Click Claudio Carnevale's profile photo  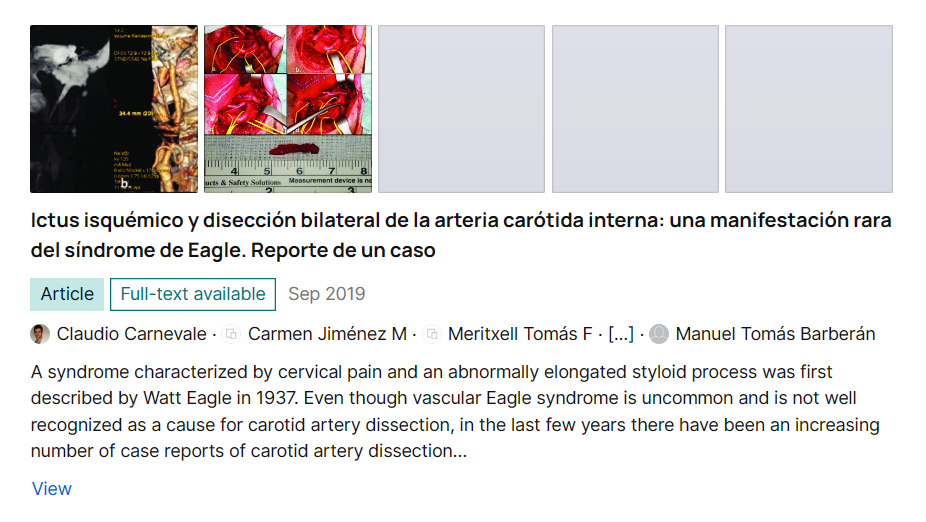tap(40, 334)
